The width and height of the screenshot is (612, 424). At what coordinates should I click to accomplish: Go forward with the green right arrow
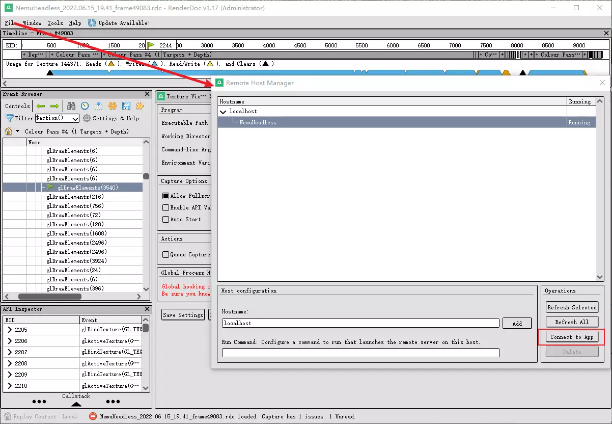[54, 106]
